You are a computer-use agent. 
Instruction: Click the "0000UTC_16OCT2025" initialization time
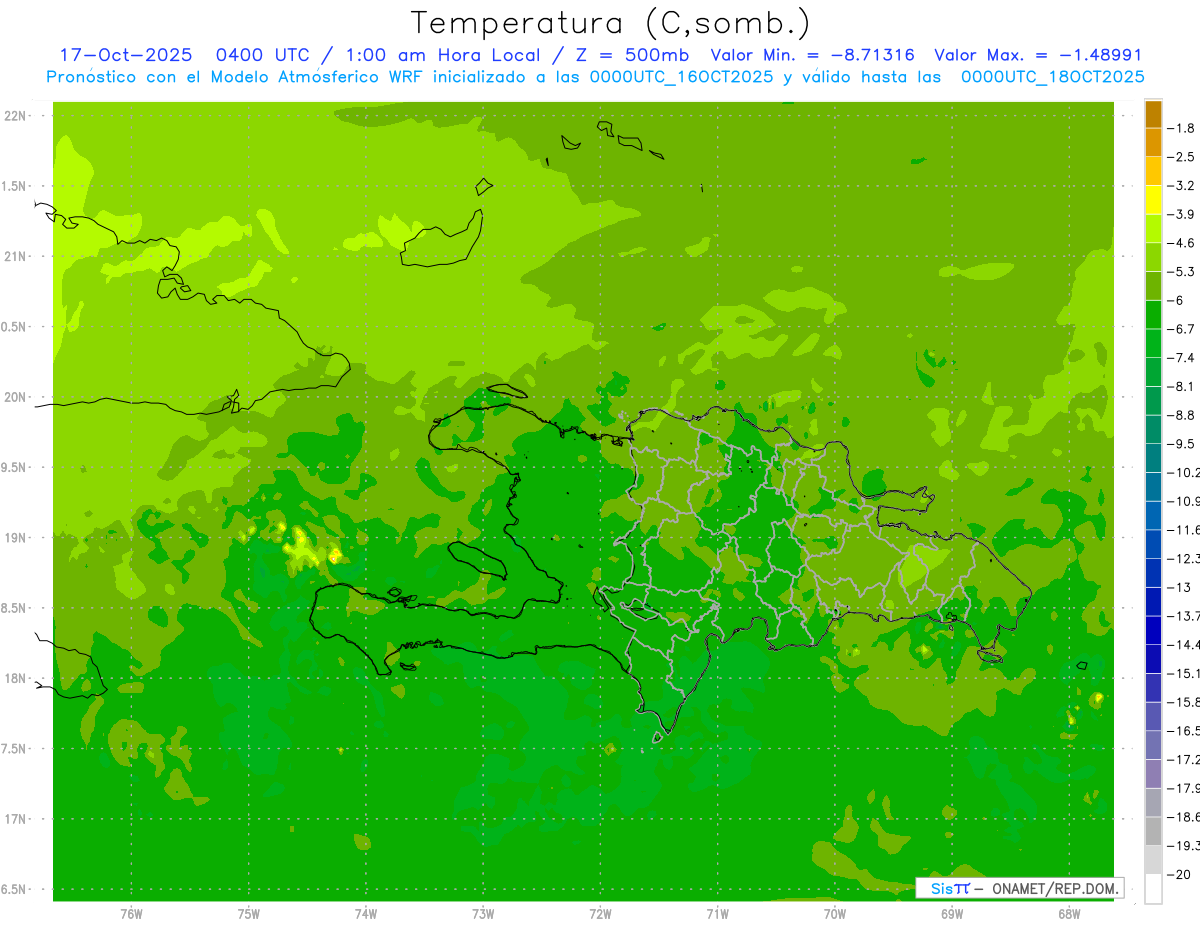pyautogui.click(x=681, y=77)
